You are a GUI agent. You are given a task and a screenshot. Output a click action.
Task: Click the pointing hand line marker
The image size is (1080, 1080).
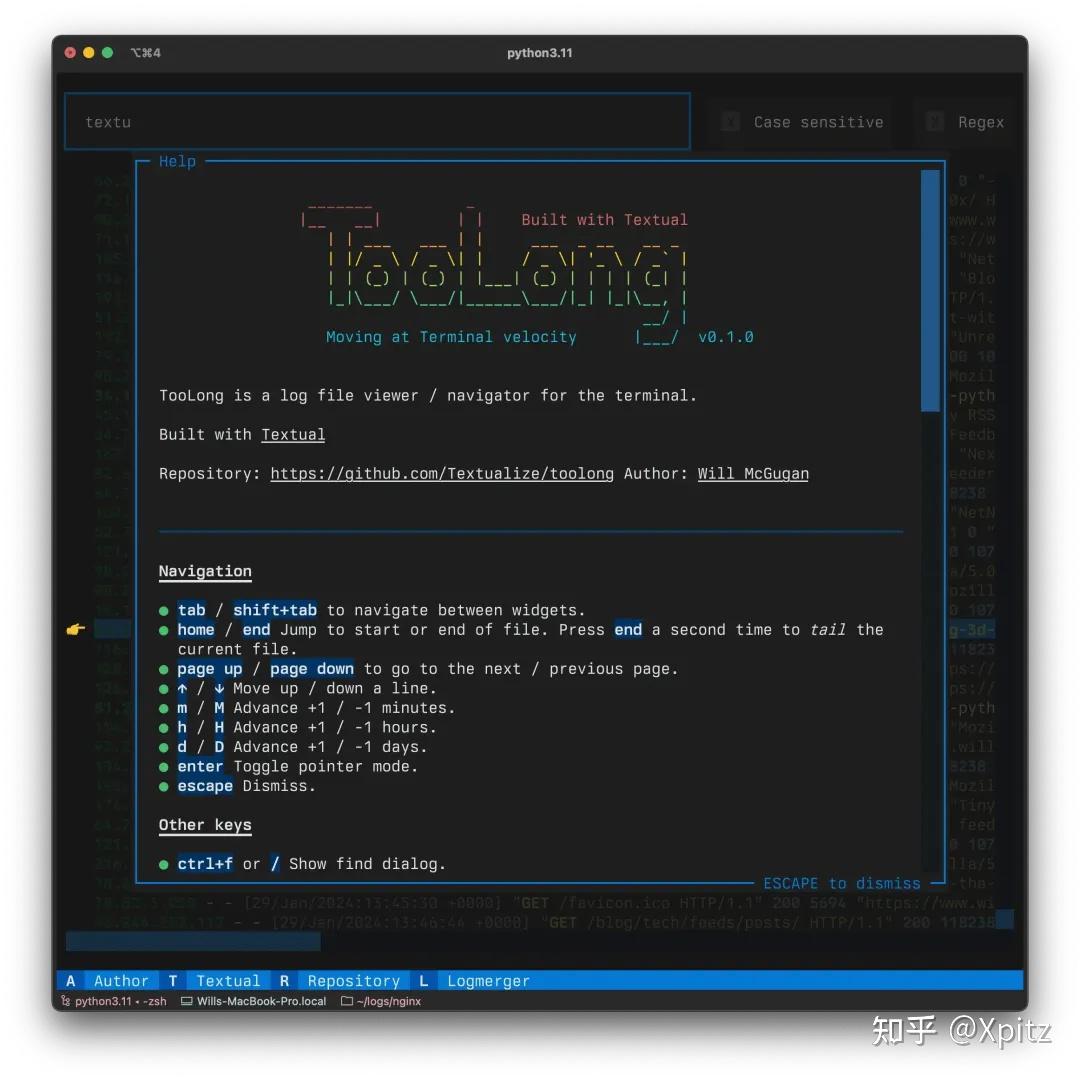76,629
